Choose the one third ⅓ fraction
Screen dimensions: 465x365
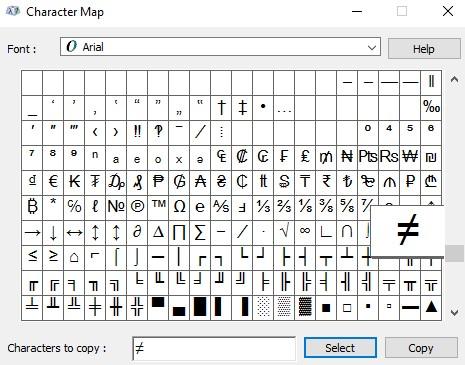pos(263,208)
